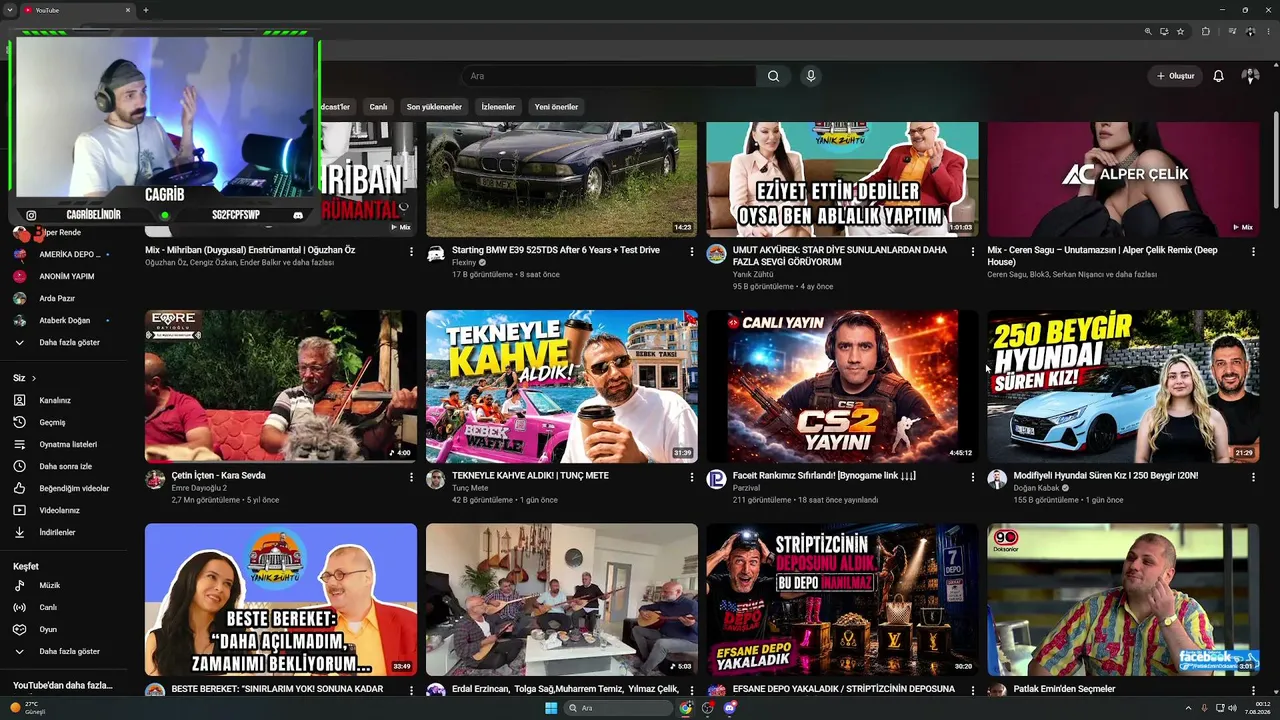1280x720 pixels.
Task: Select the Canlı filter chip
Action: click(x=378, y=107)
